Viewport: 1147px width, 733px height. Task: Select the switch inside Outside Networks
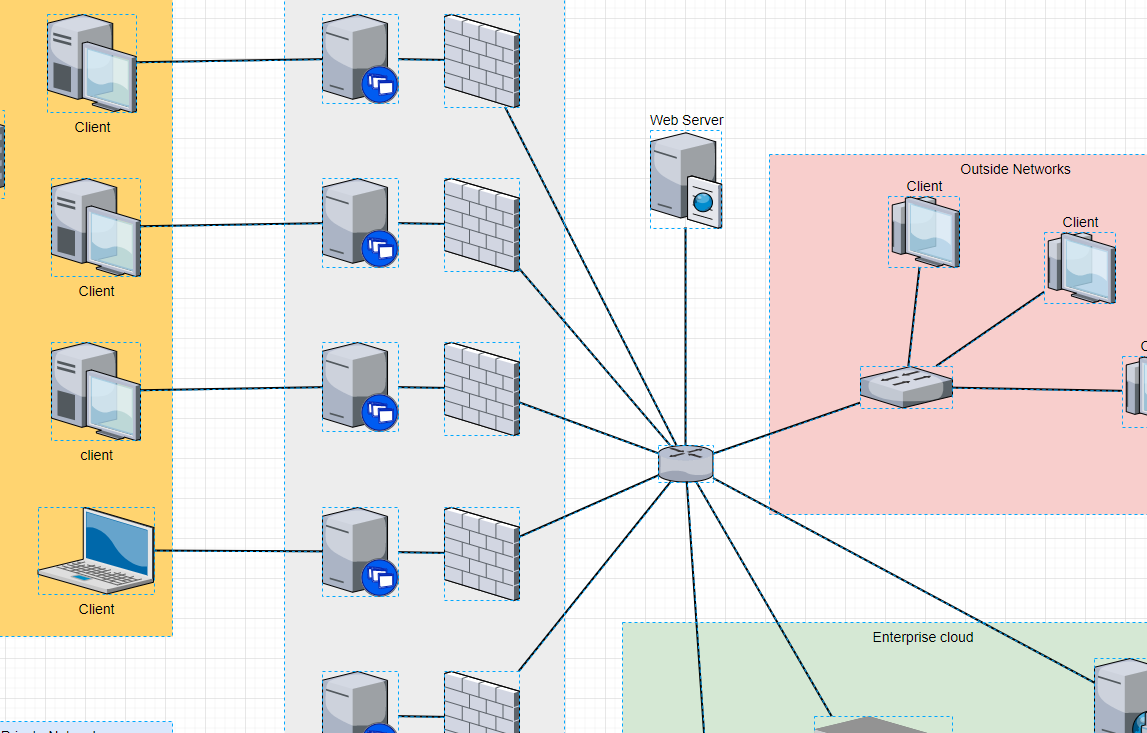pyautogui.click(x=905, y=385)
